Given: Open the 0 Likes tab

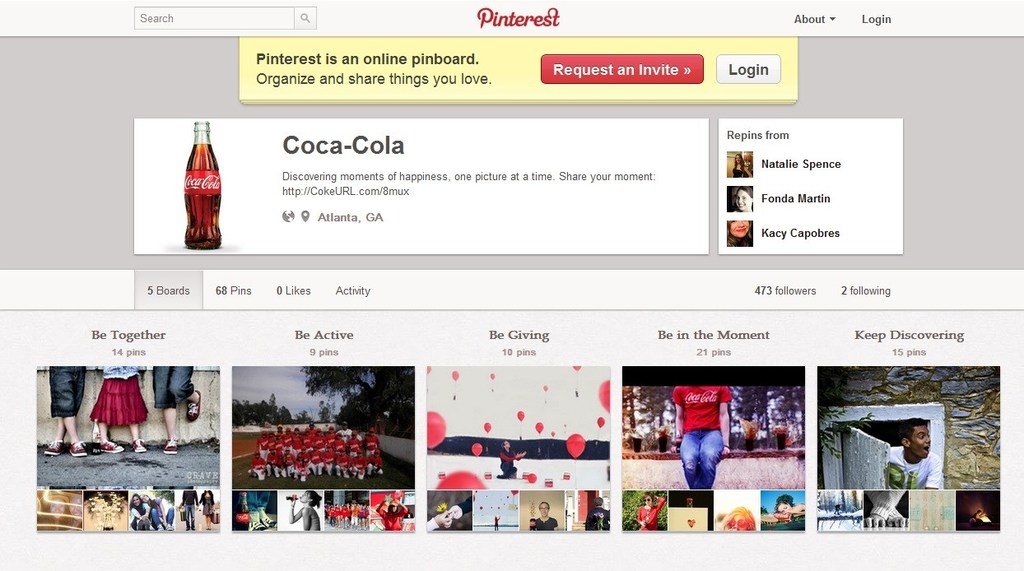Looking at the screenshot, I should (x=293, y=291).
